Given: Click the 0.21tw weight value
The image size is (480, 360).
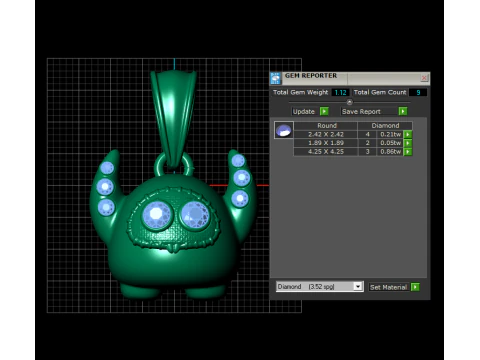Looking at the screenshot, I should pyautogui.click(x=390, y=134).
